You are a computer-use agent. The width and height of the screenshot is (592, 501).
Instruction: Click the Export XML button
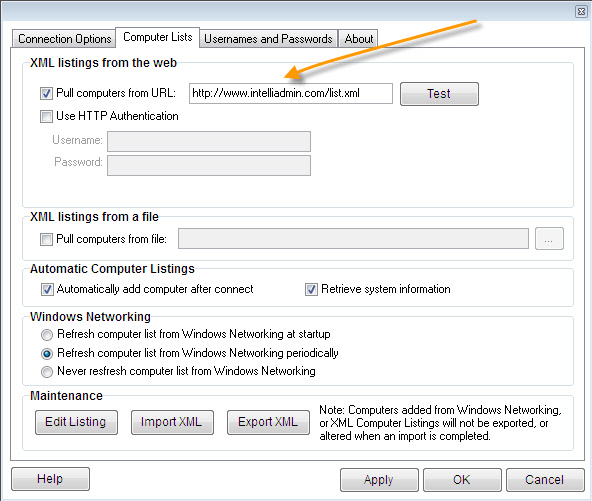pos(268,422)
